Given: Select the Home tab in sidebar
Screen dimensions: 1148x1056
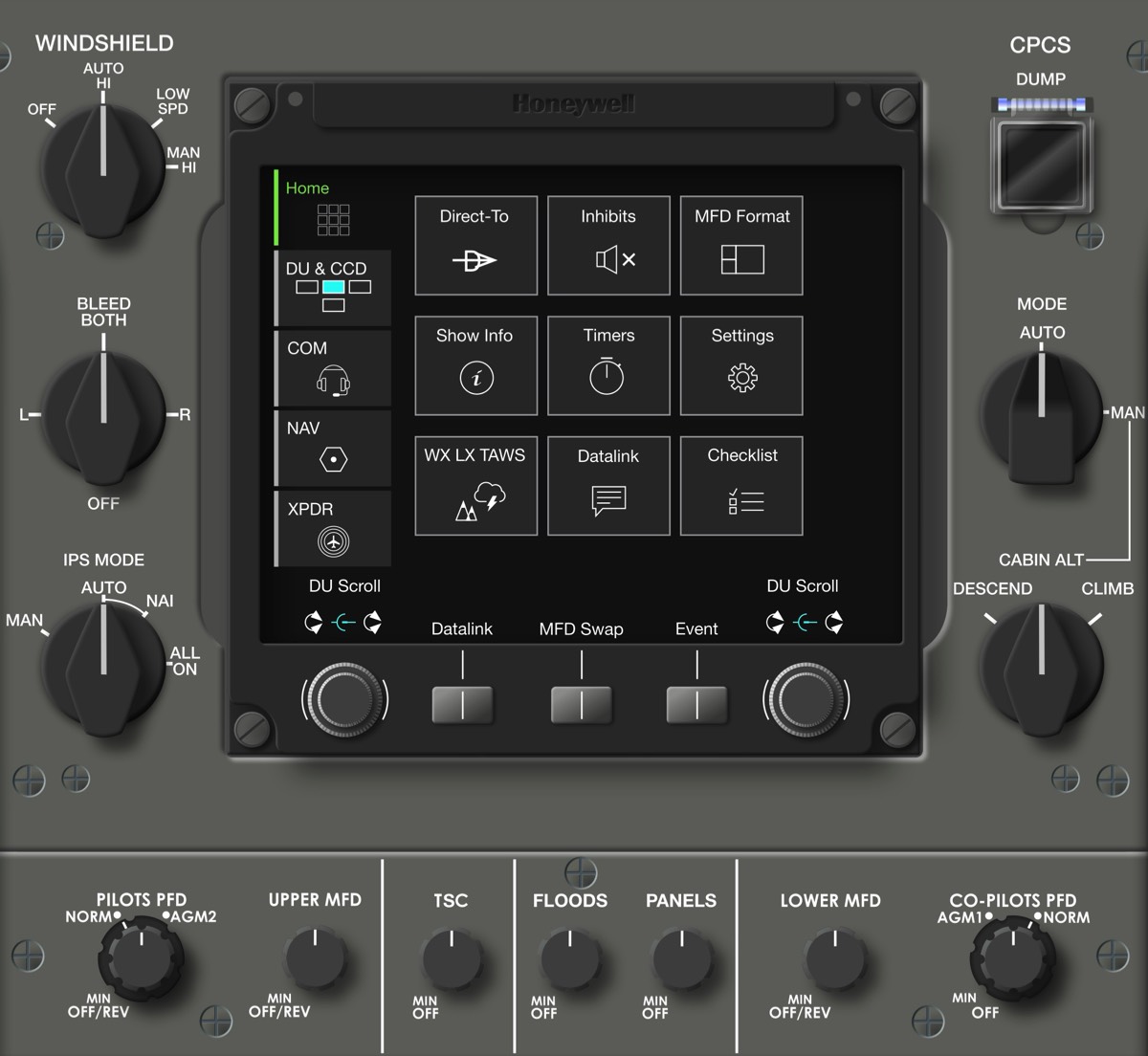Looking at the screenshot, I should [333, 208].
